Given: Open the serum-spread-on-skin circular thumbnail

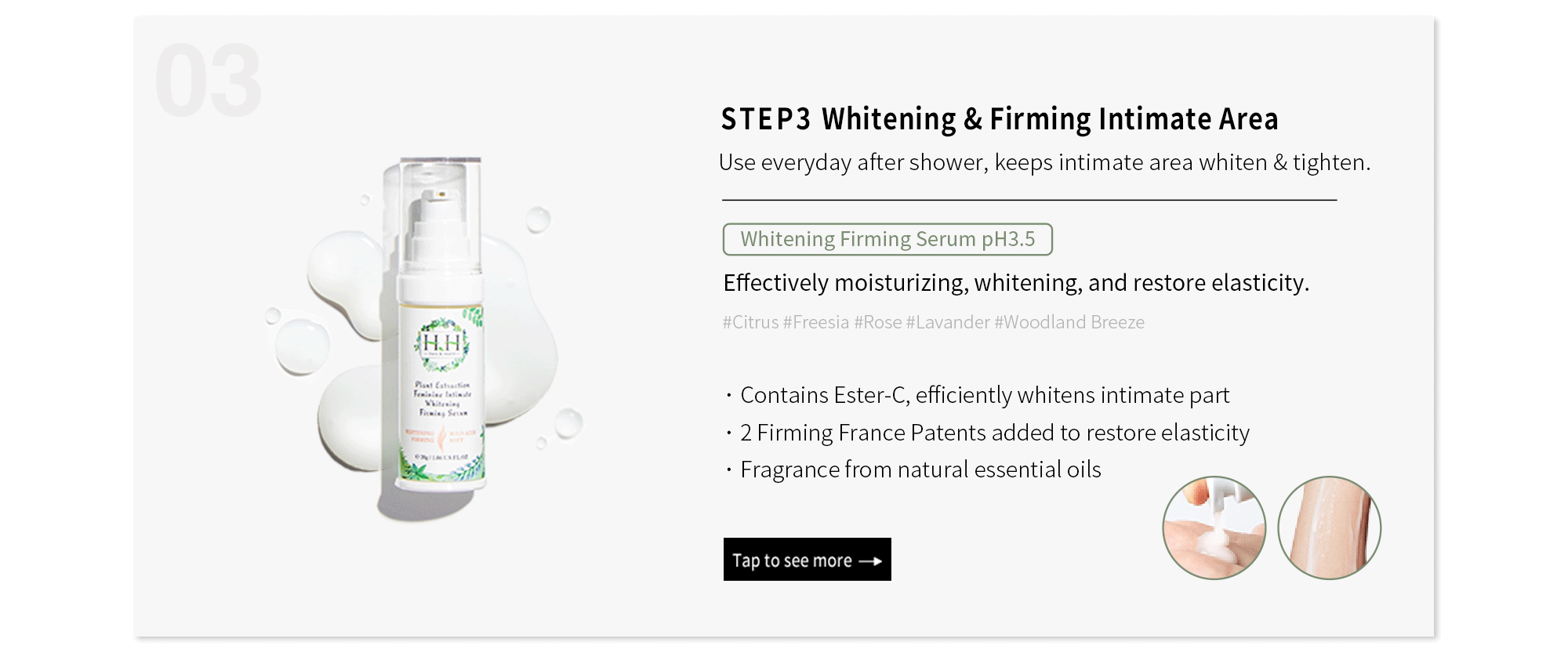Looking at the screenshot, I should point(1329,528).
